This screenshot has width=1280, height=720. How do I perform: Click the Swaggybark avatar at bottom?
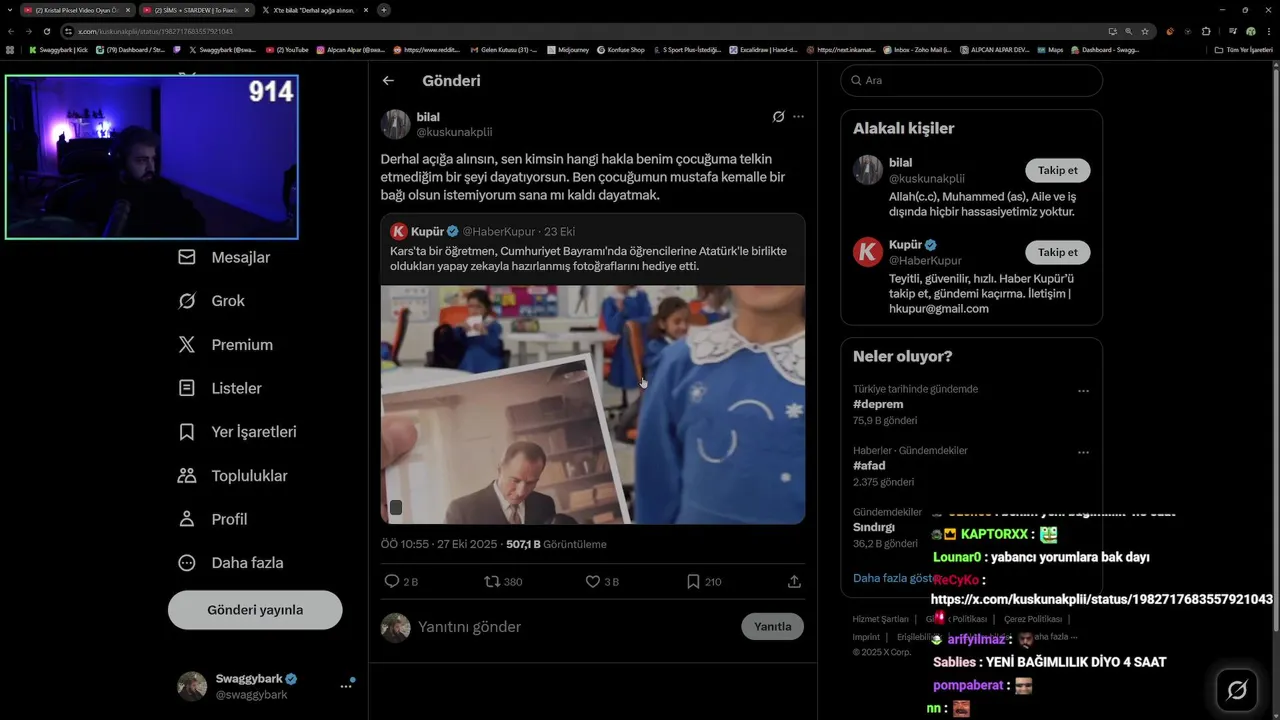click(x=192, y=686)
